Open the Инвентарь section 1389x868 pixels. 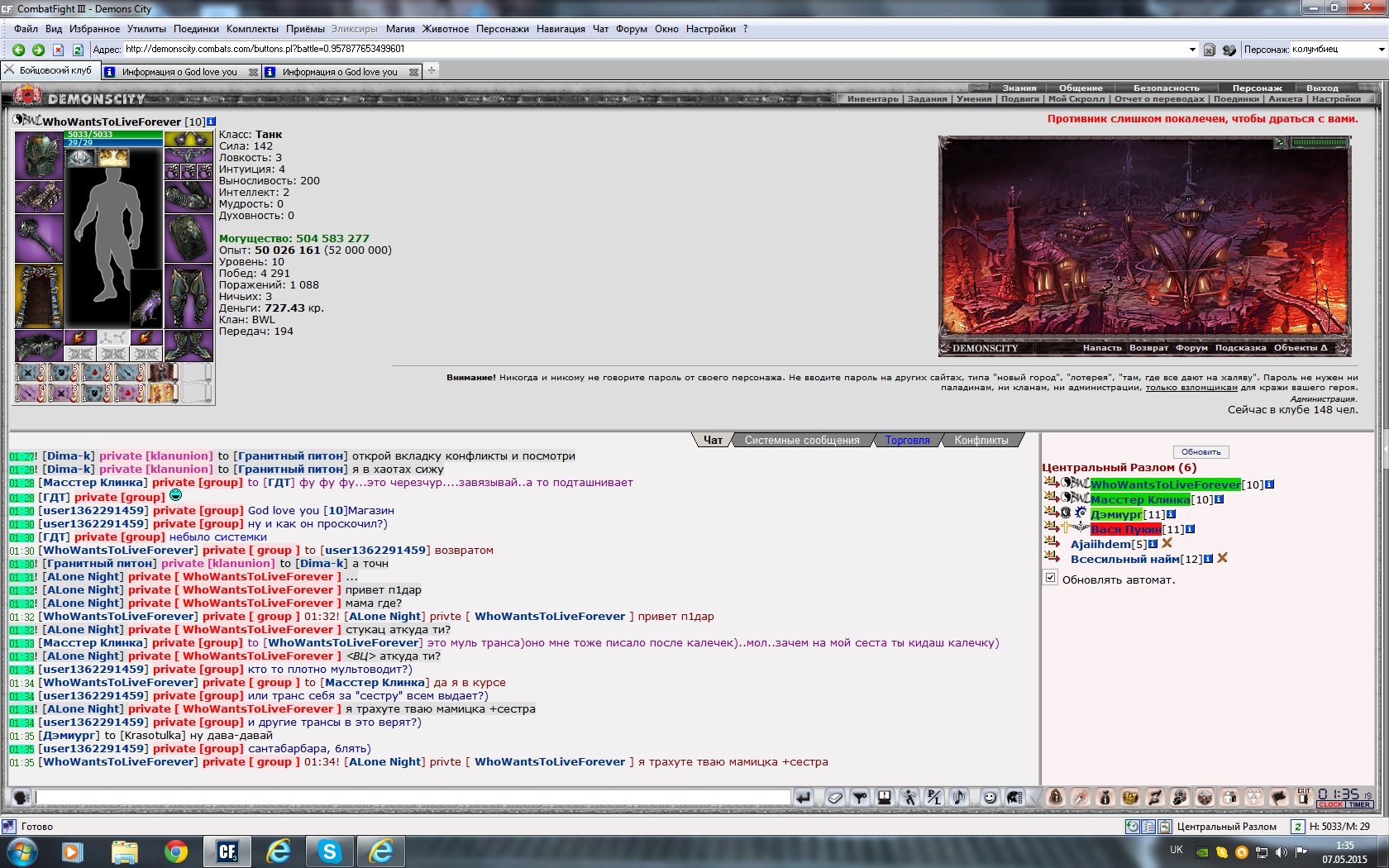coord(872,99)
